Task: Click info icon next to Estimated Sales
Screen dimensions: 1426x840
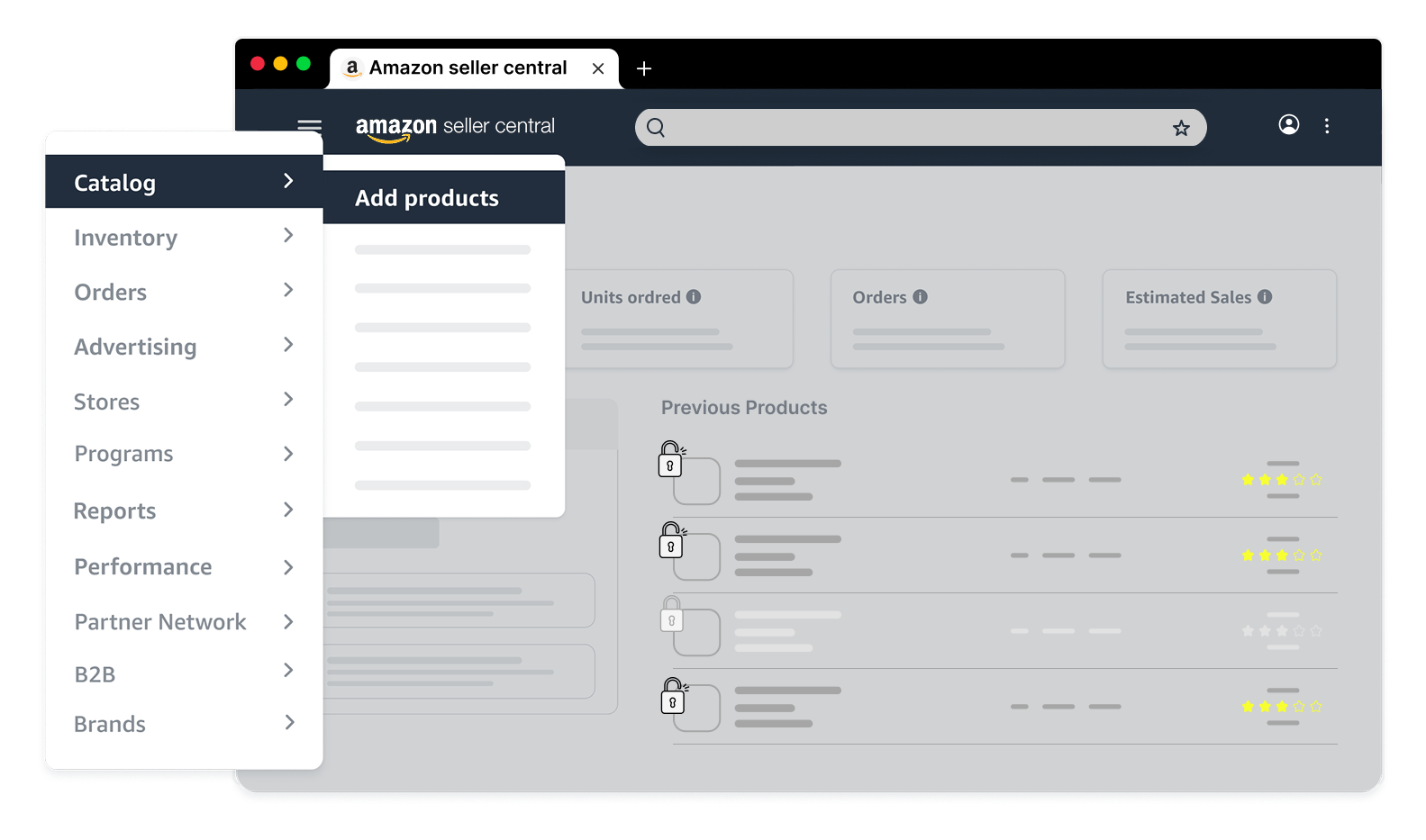Action: [1265, 296]
